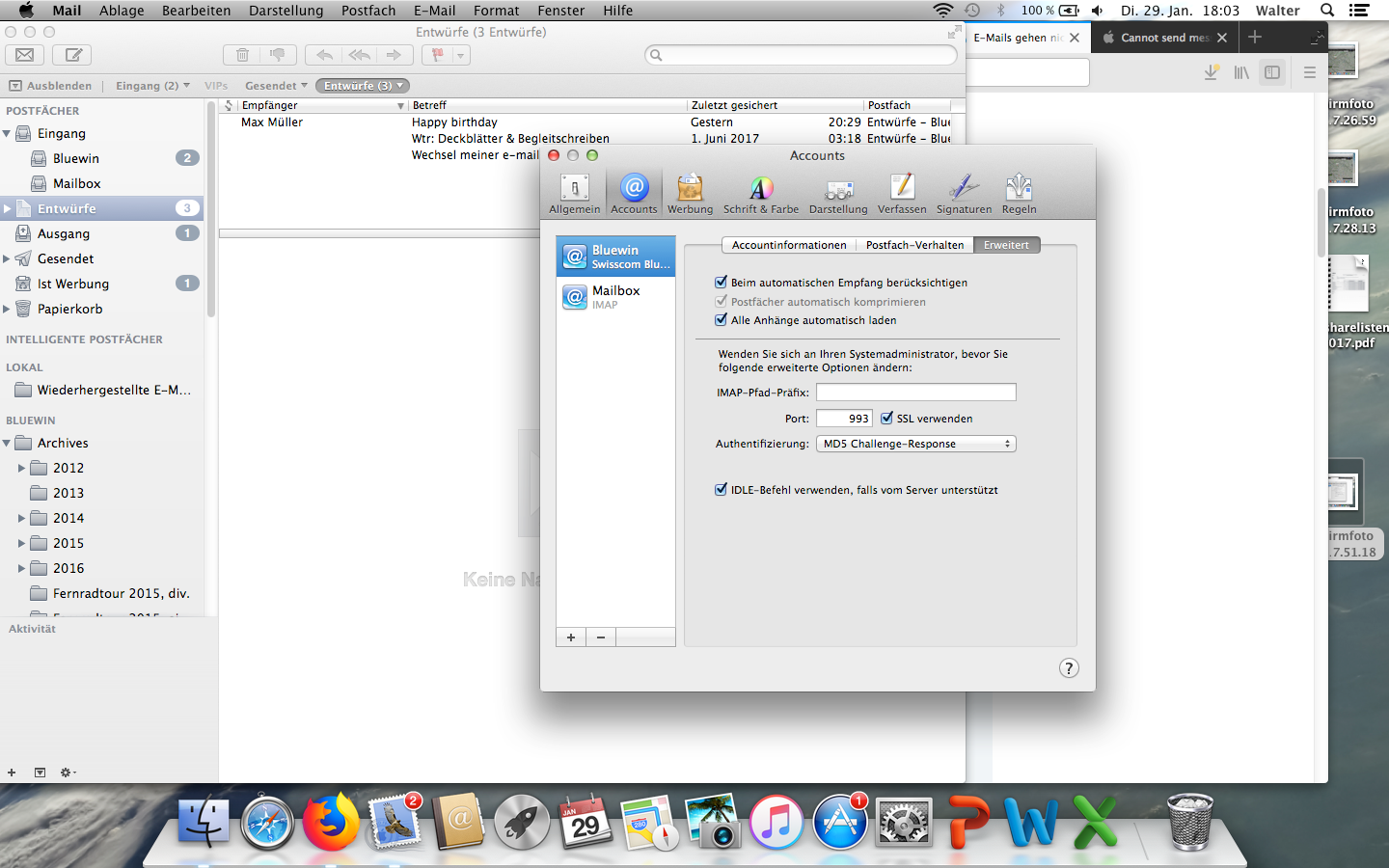This screenshot has height=868, width=1389.
Task: Click Eingang (2) in favorites bar
Action: click(x=152, y=86)
